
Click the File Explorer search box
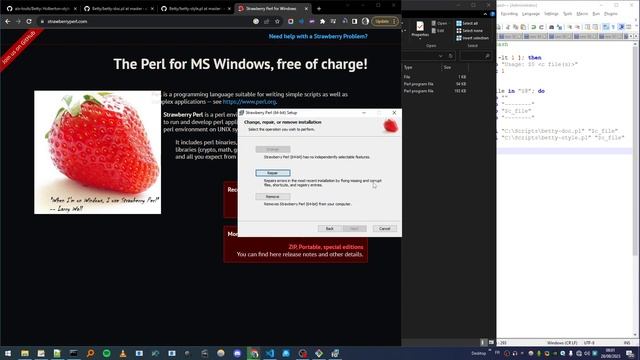(476, 56)
